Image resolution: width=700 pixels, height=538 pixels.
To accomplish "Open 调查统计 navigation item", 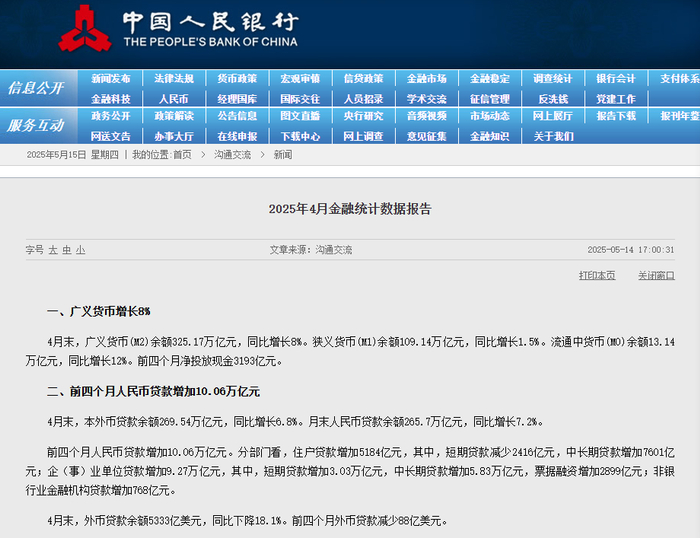I will pyautogui.click(x=553, y=79).
